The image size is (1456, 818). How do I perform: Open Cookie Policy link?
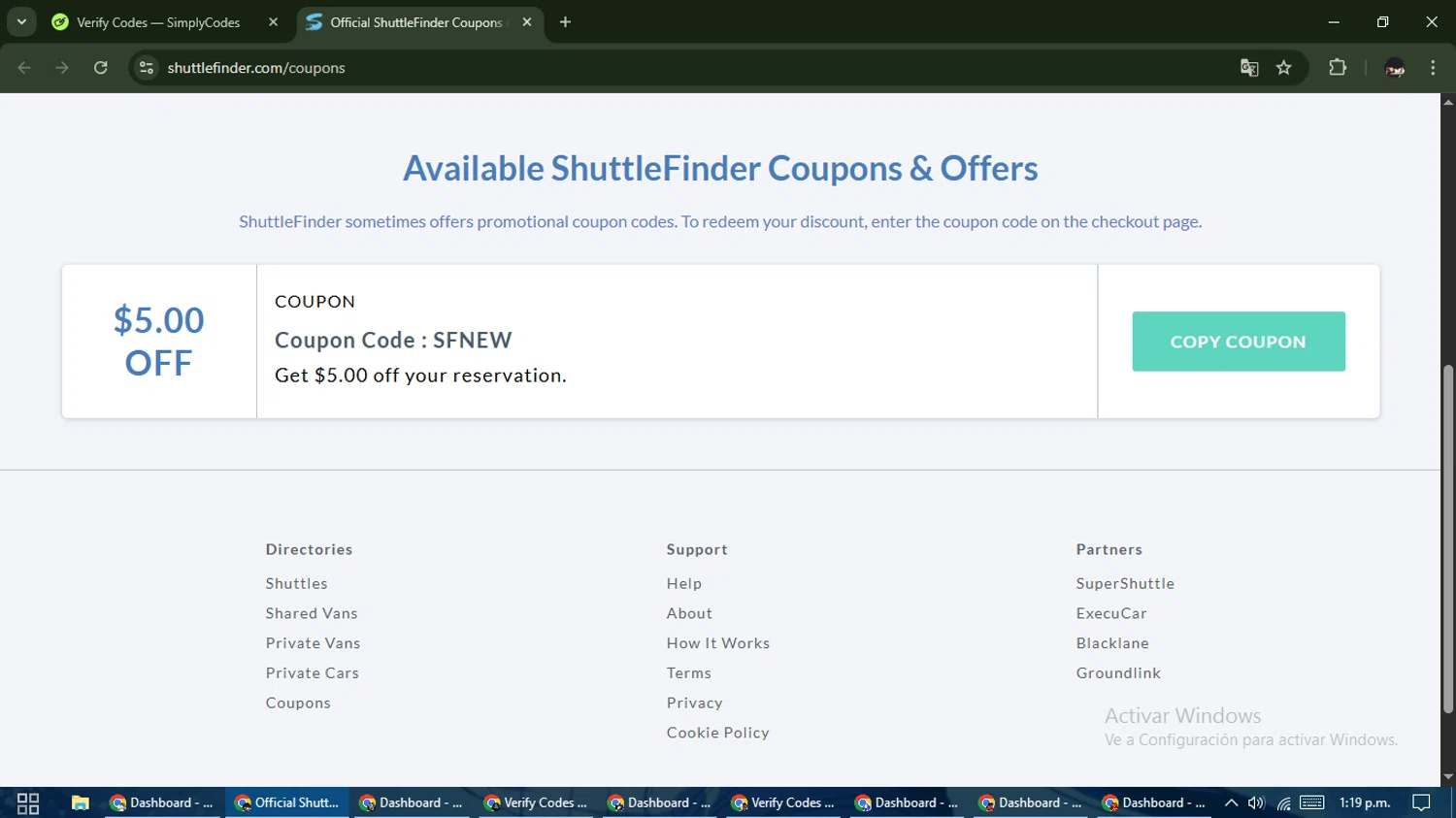pyautogui.click(x=718, y=733)
